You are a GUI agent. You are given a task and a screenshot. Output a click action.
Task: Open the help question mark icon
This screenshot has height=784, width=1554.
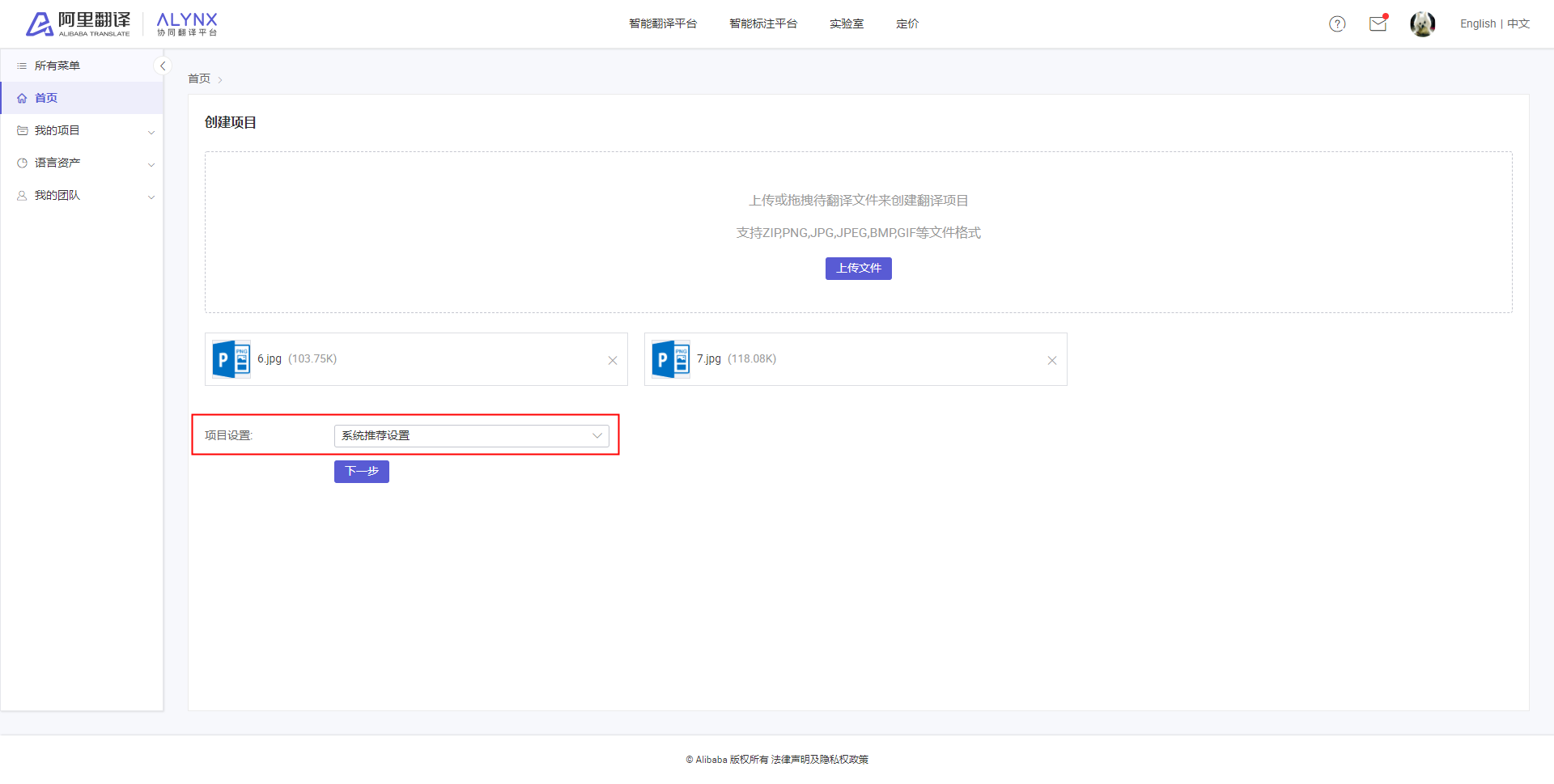pyautogui.click(x=1337, y=24)
